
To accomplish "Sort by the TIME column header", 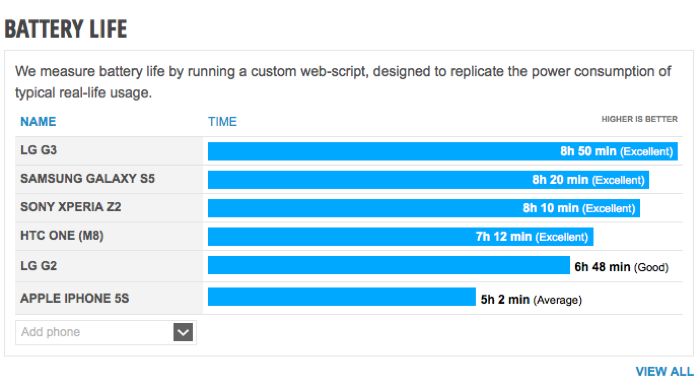I will (x=222, y=121).
